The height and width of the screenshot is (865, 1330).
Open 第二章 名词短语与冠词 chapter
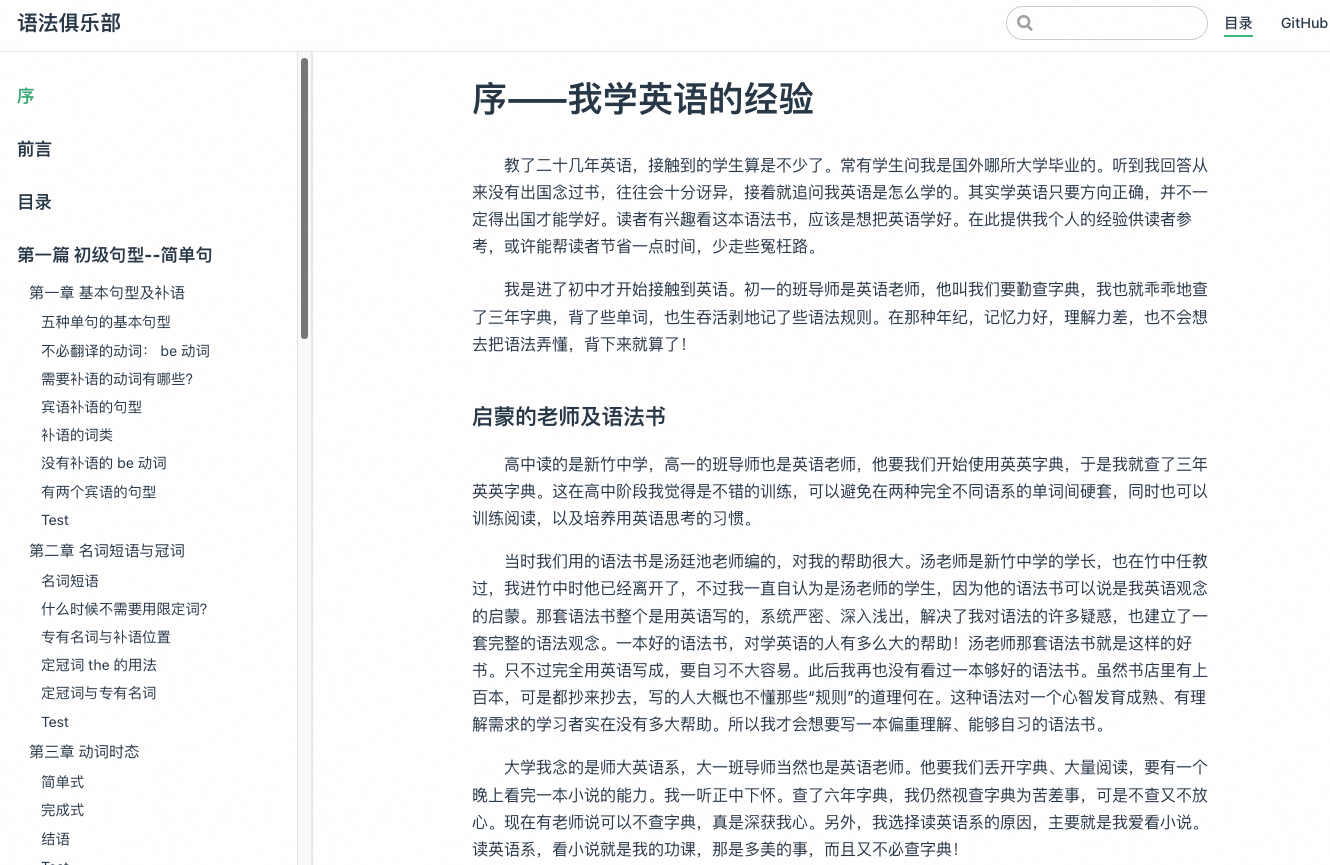(x=107, y=551)
